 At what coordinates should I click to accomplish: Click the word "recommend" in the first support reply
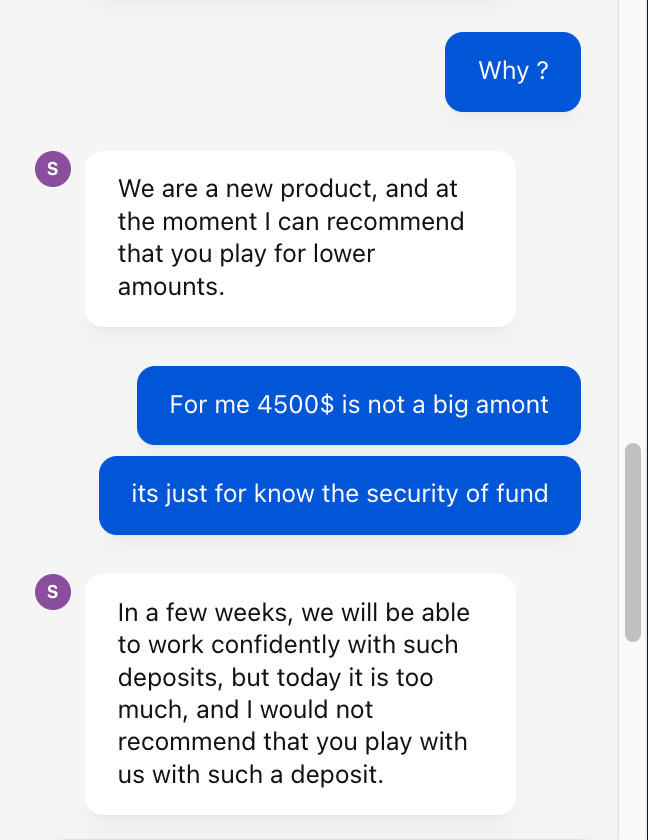[409, 221]
